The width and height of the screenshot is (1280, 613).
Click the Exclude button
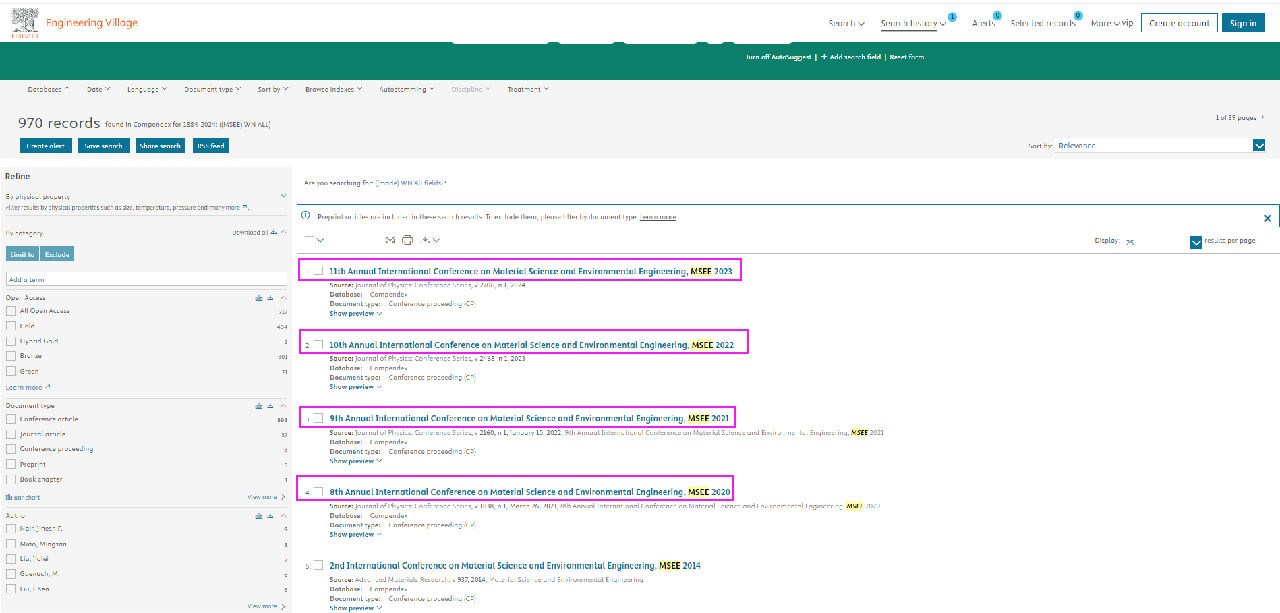pyautogui.click(x=58, y=254)
